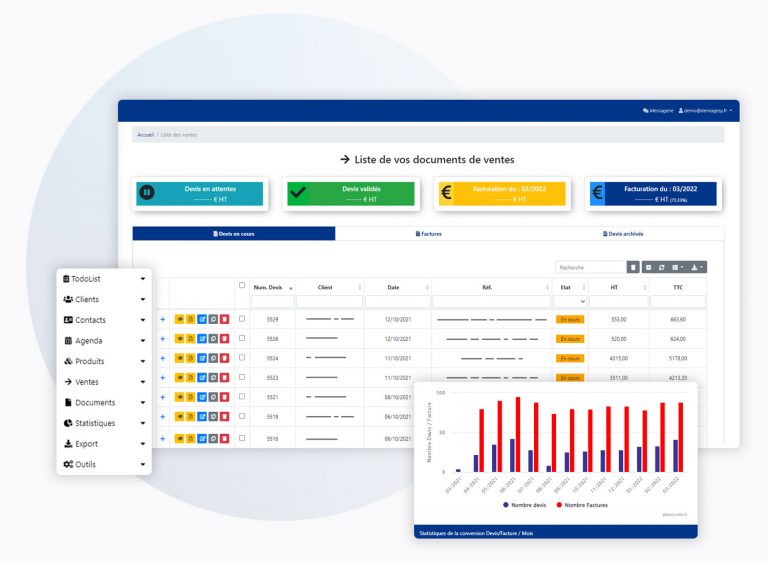The width and height of the screenshot is (768, 563).
Task: Click into the Recherche search field
Action: click(590, 267)
